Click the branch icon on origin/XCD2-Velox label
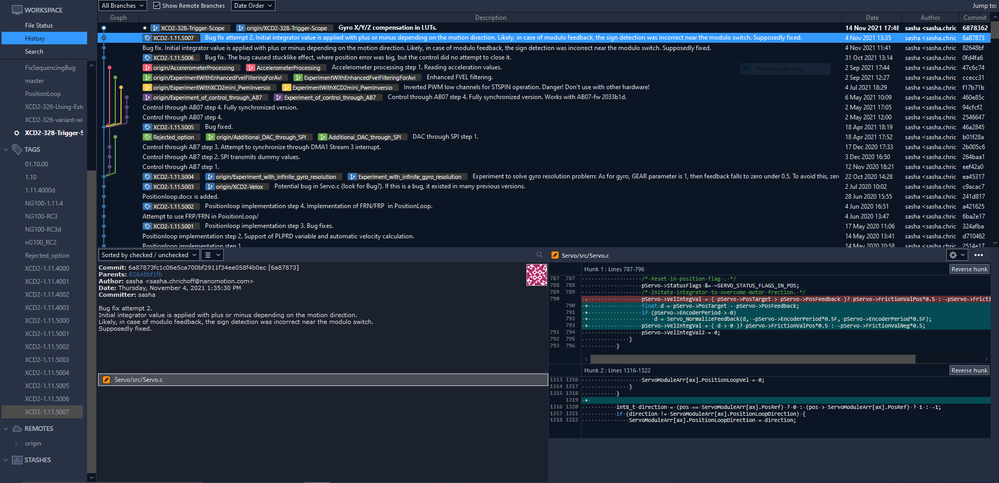The image size is (999, 483). tap(211, 187)
